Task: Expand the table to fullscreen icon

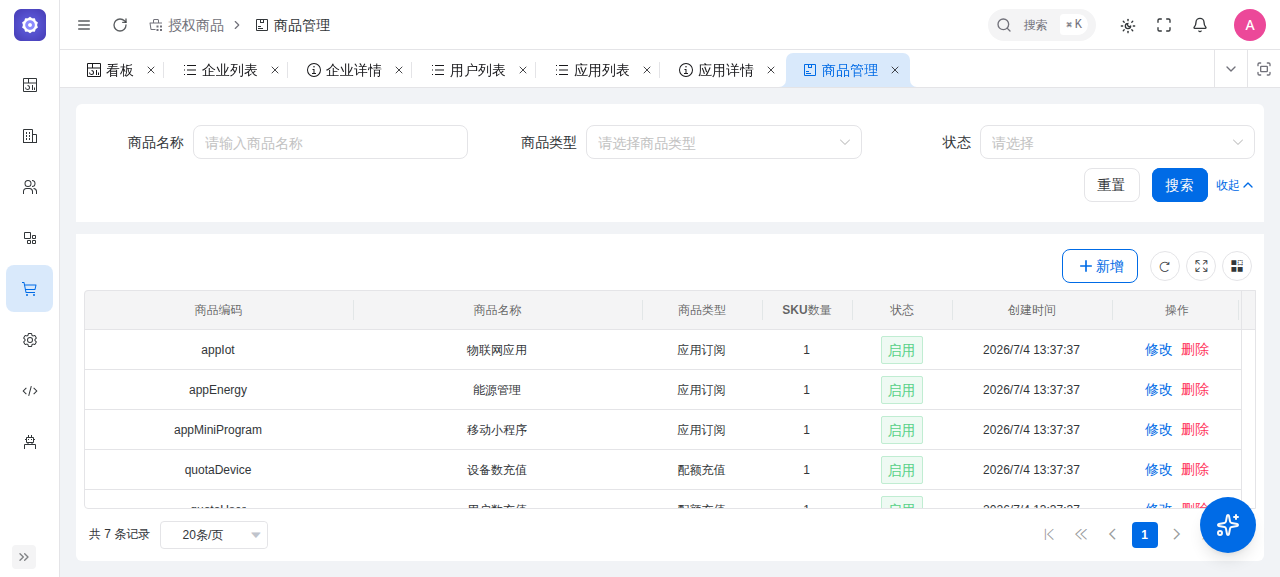Action: tap(1201, 266)
